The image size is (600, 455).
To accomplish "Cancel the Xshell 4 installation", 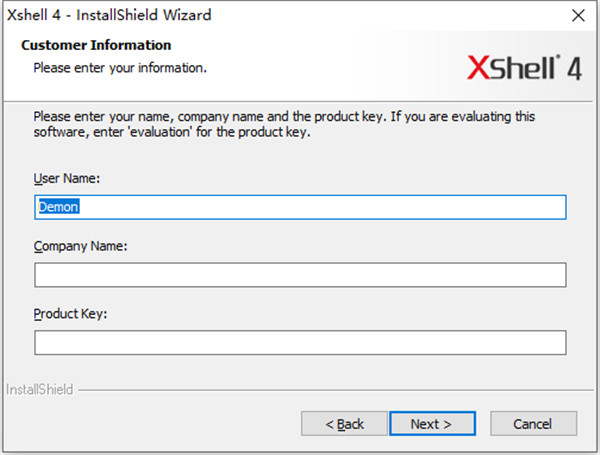I will click(x=533, y=424).
